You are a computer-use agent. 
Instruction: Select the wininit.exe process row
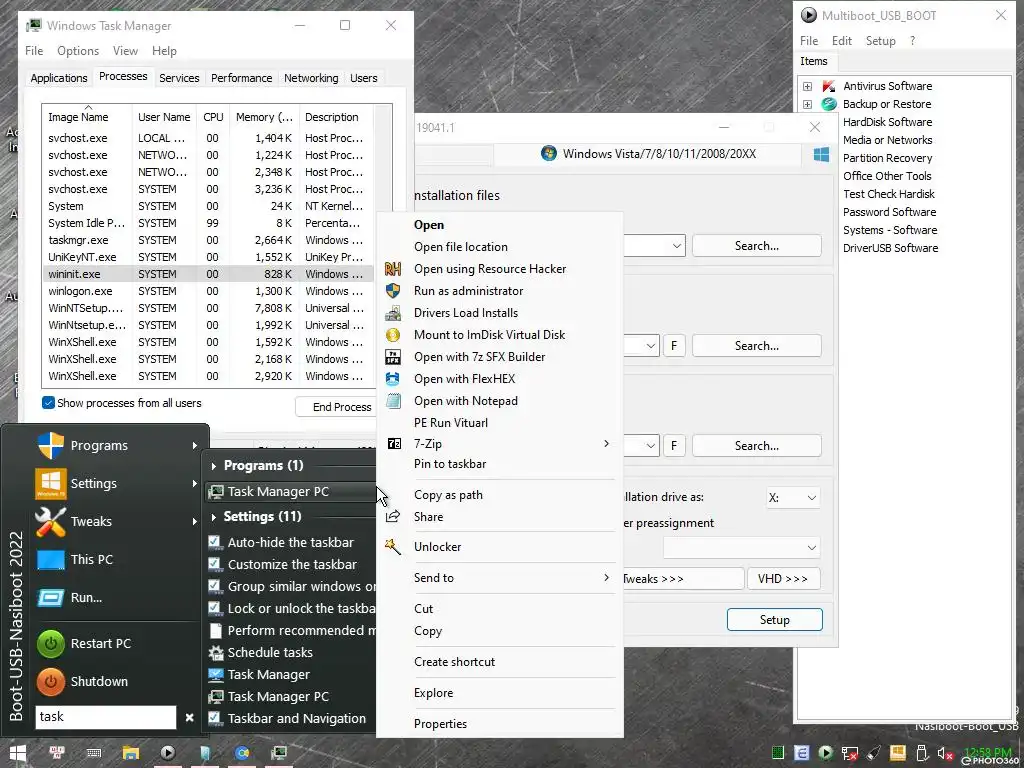[208, 274]
